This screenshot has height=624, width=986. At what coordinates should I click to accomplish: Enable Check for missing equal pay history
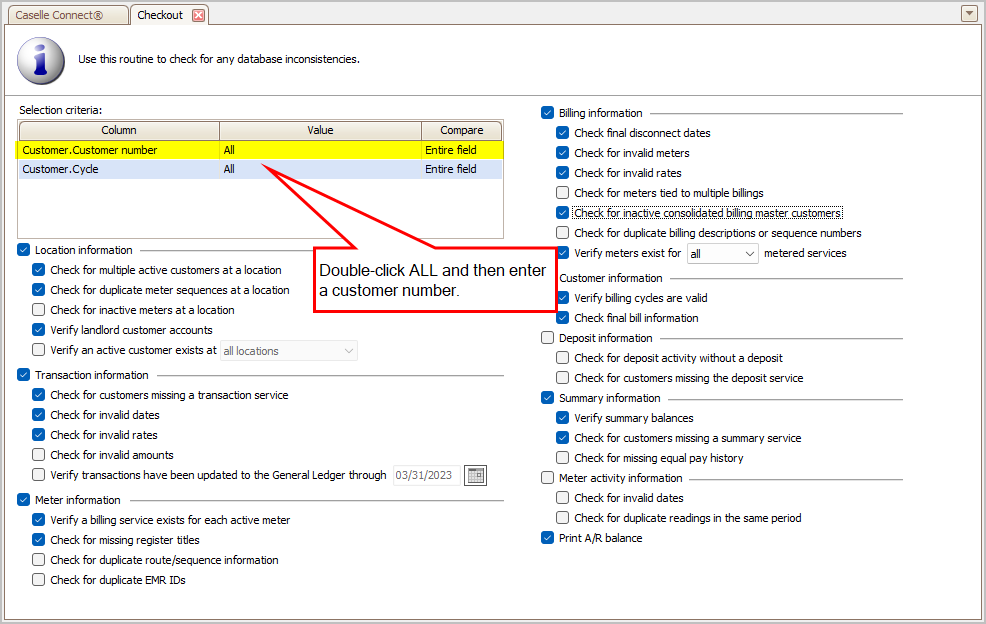tap(563, 458)
